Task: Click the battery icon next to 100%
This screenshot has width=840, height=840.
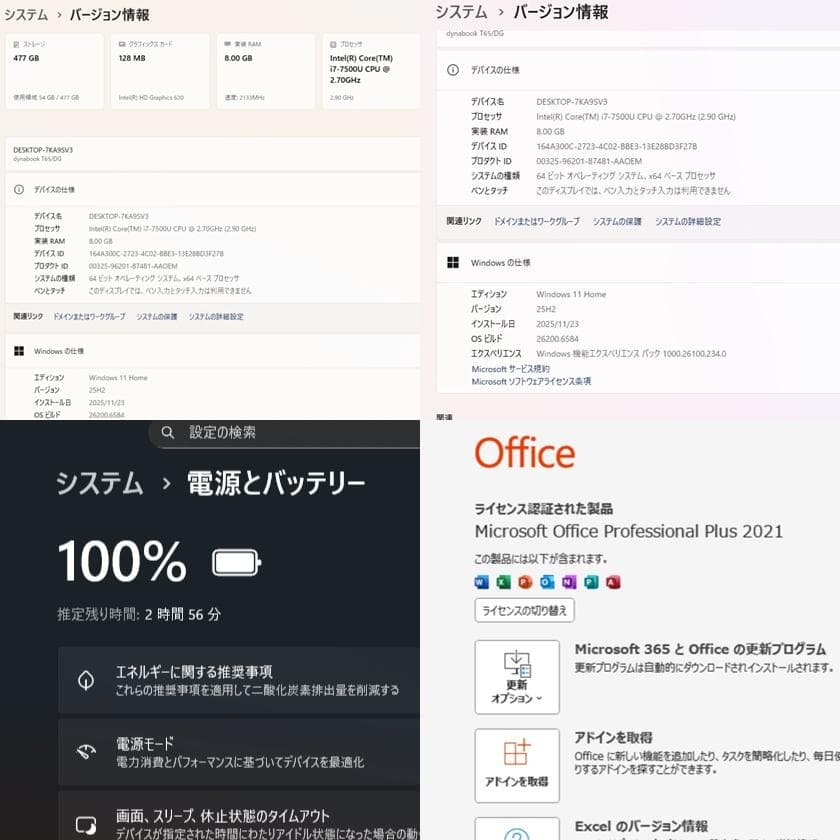Action: pos(236,563)
